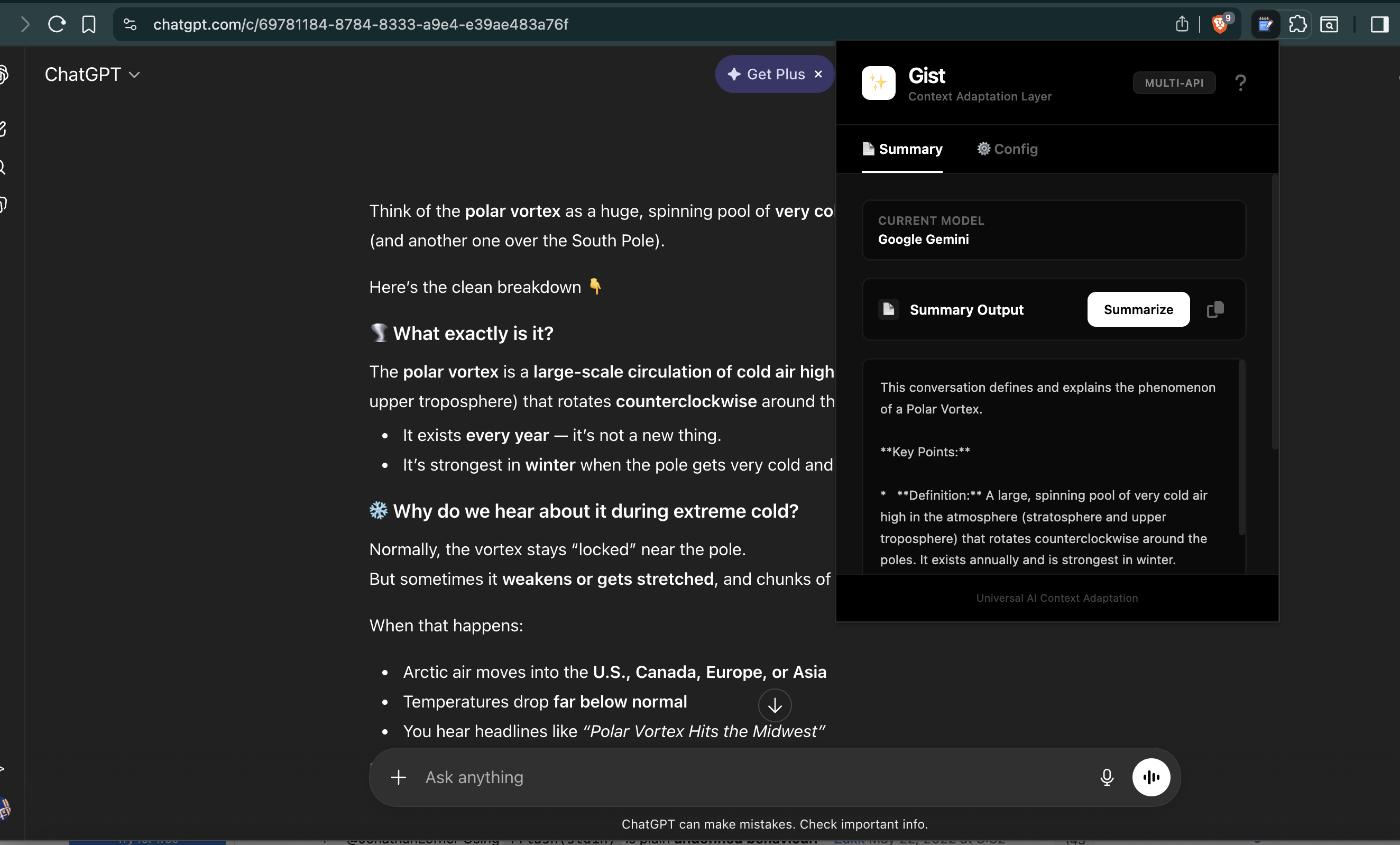
Task: Click the share page icon in address bar
Action: pyautogui.click(x=1181, y=24)
